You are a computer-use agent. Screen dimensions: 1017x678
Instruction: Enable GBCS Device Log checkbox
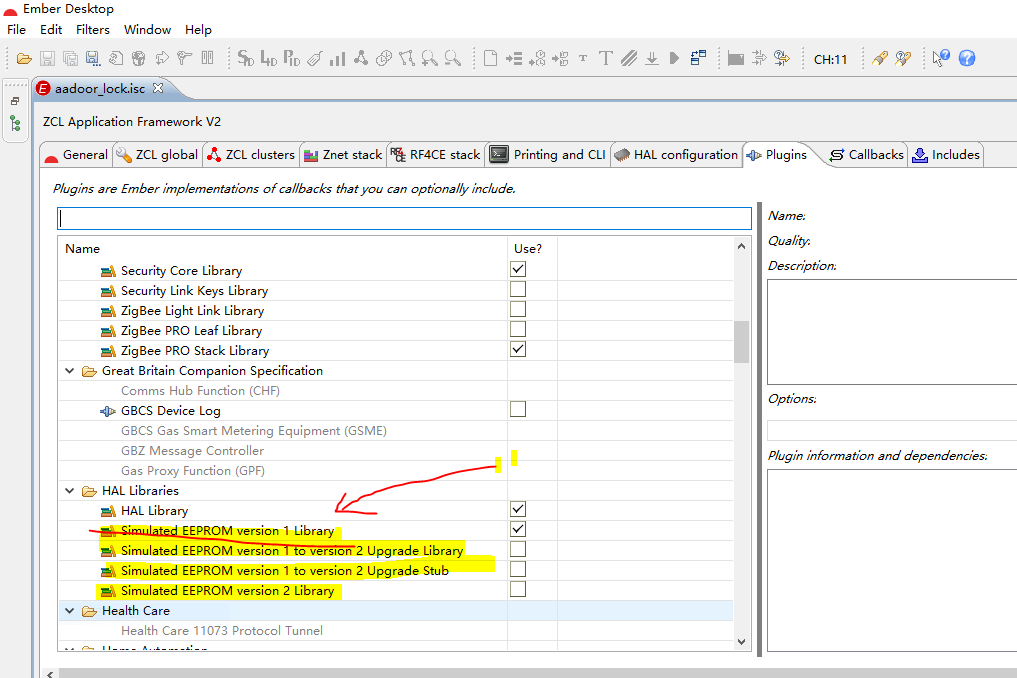click(x=518, y=409)
